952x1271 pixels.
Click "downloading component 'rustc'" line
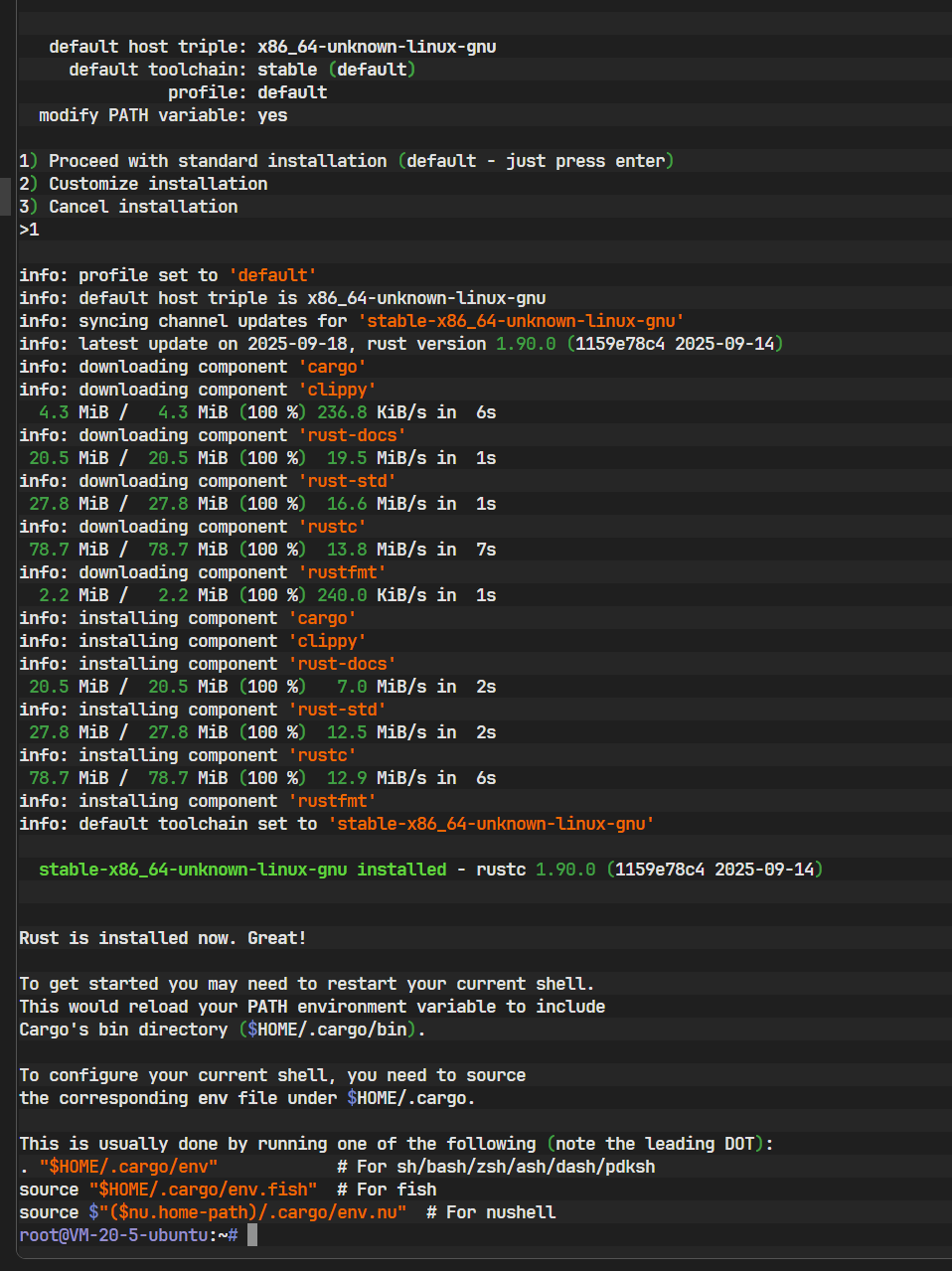pos(193,527)
